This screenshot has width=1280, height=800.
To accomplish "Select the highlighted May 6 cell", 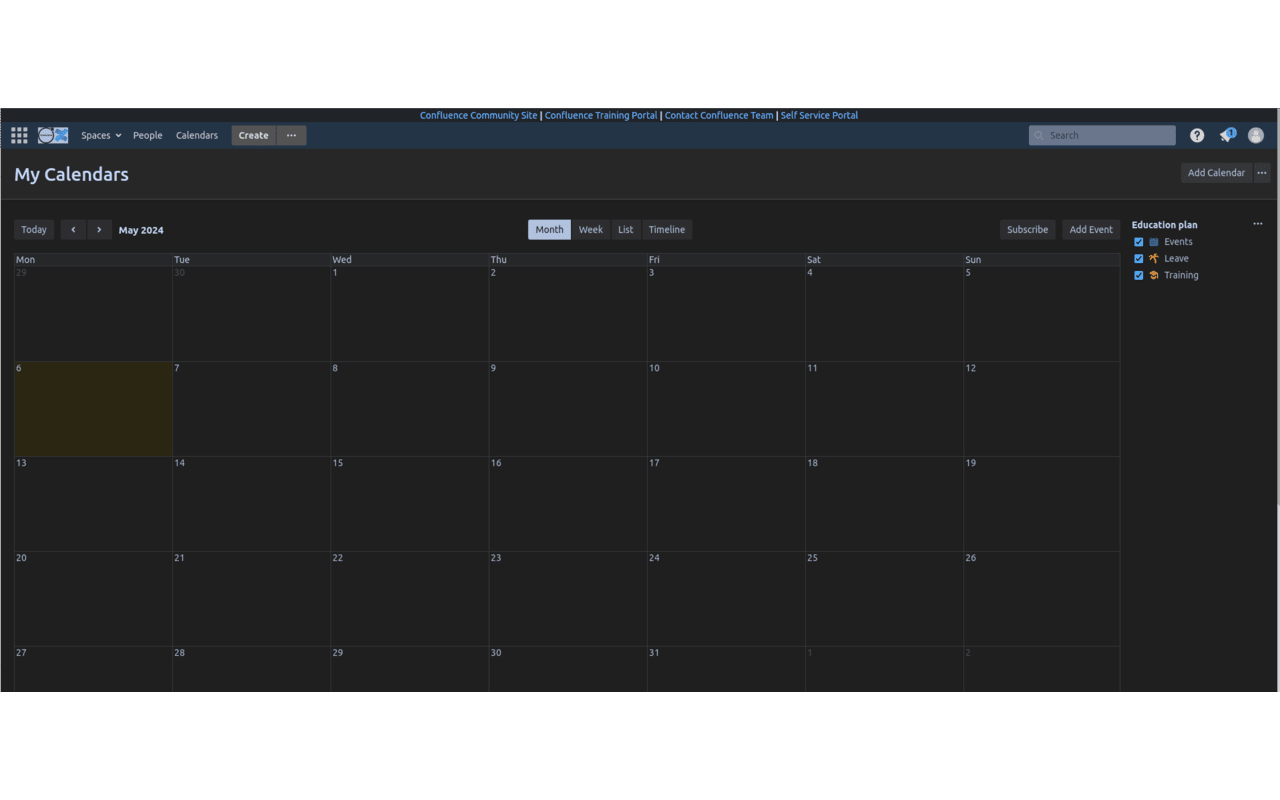I will (93, 409).
